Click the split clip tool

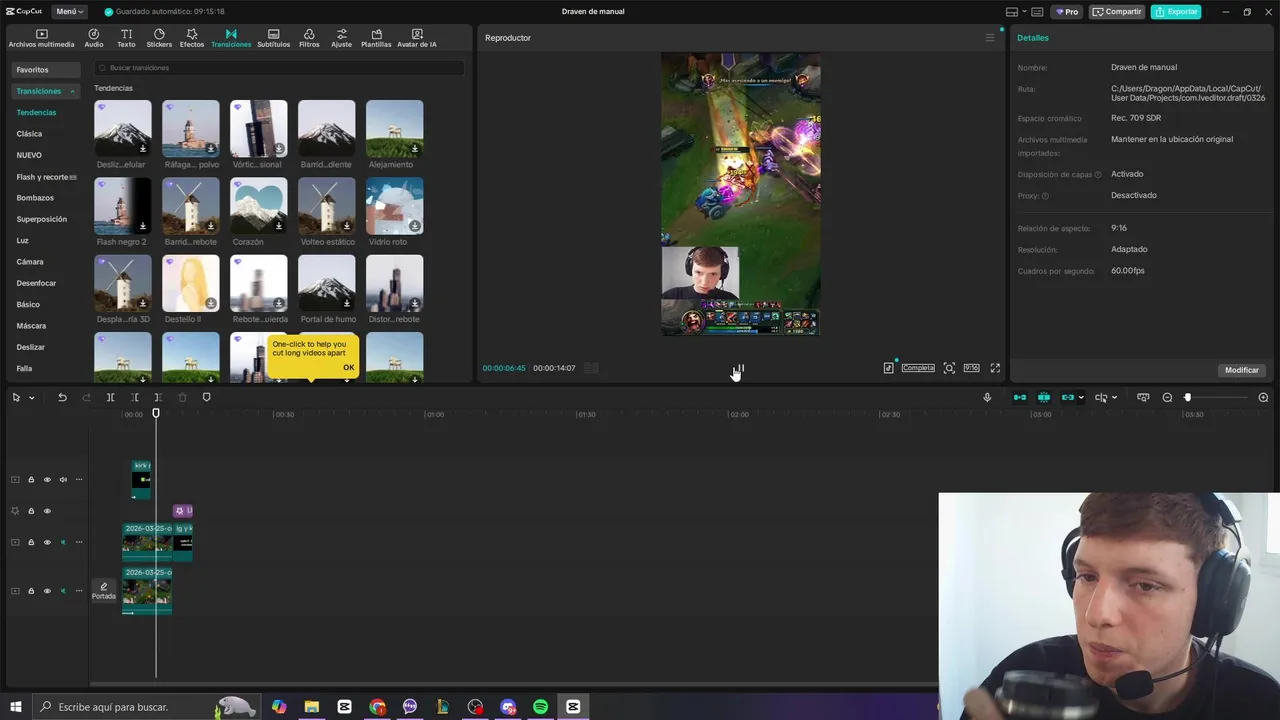[110, 397]
